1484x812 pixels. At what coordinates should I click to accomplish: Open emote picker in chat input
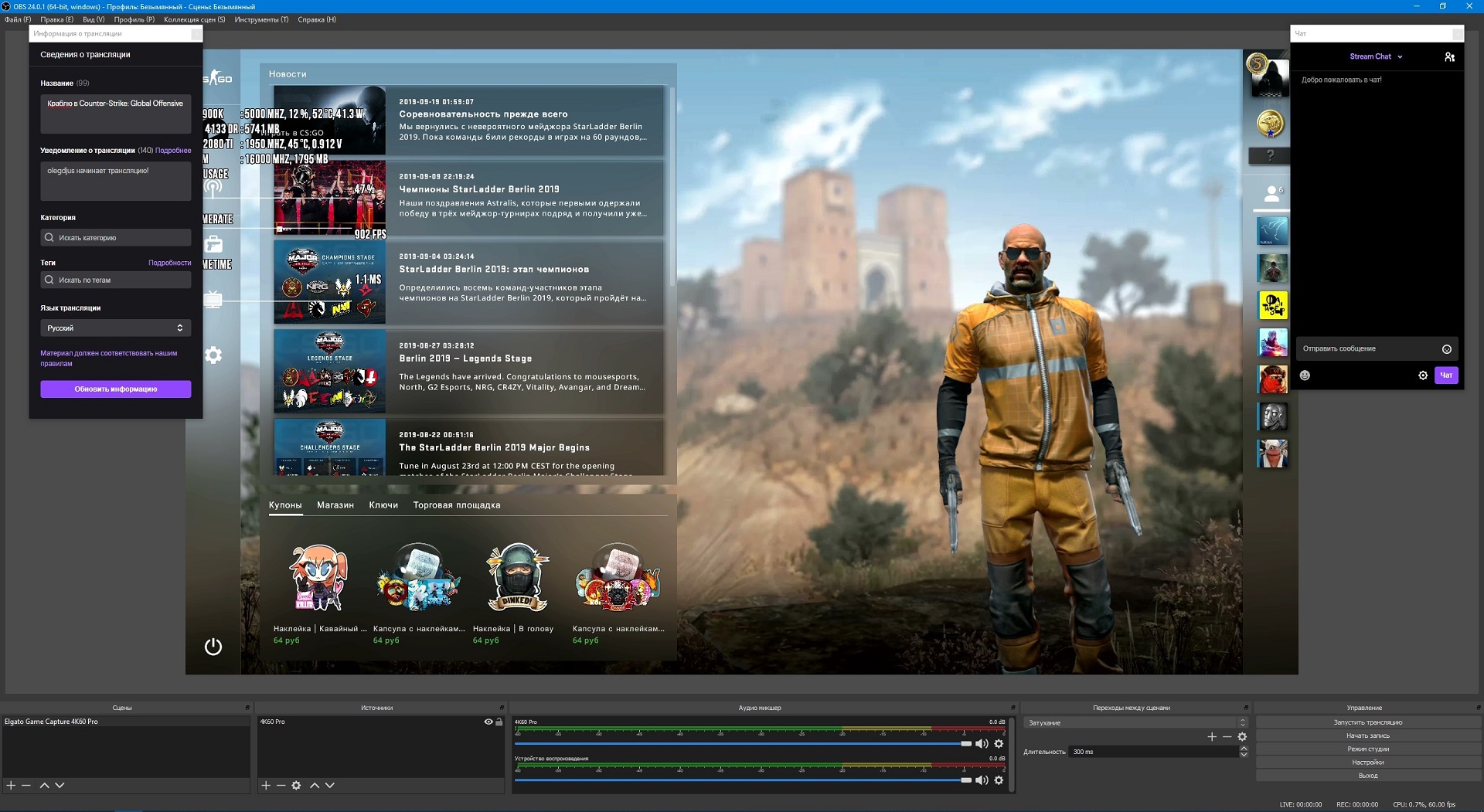1447,349
